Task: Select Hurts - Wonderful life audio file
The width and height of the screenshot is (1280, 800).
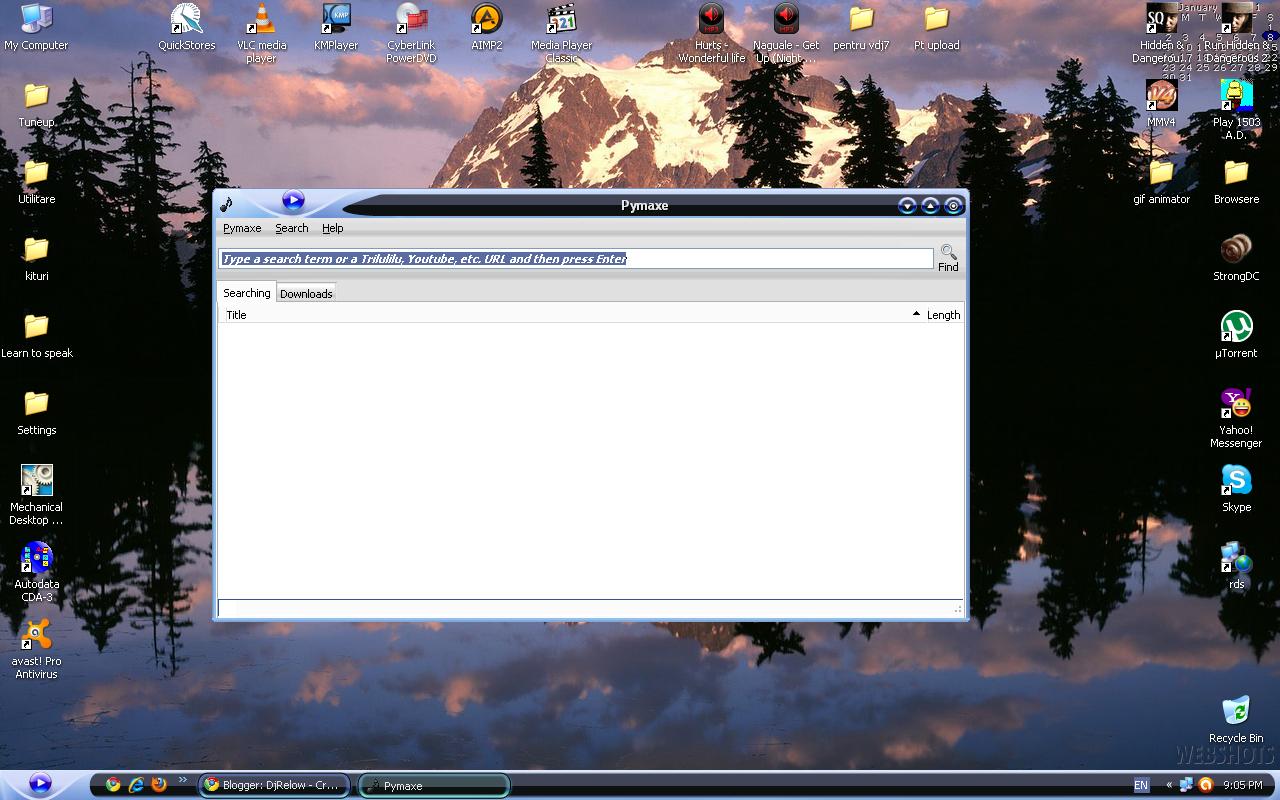Action: click(x=712, y=33)
